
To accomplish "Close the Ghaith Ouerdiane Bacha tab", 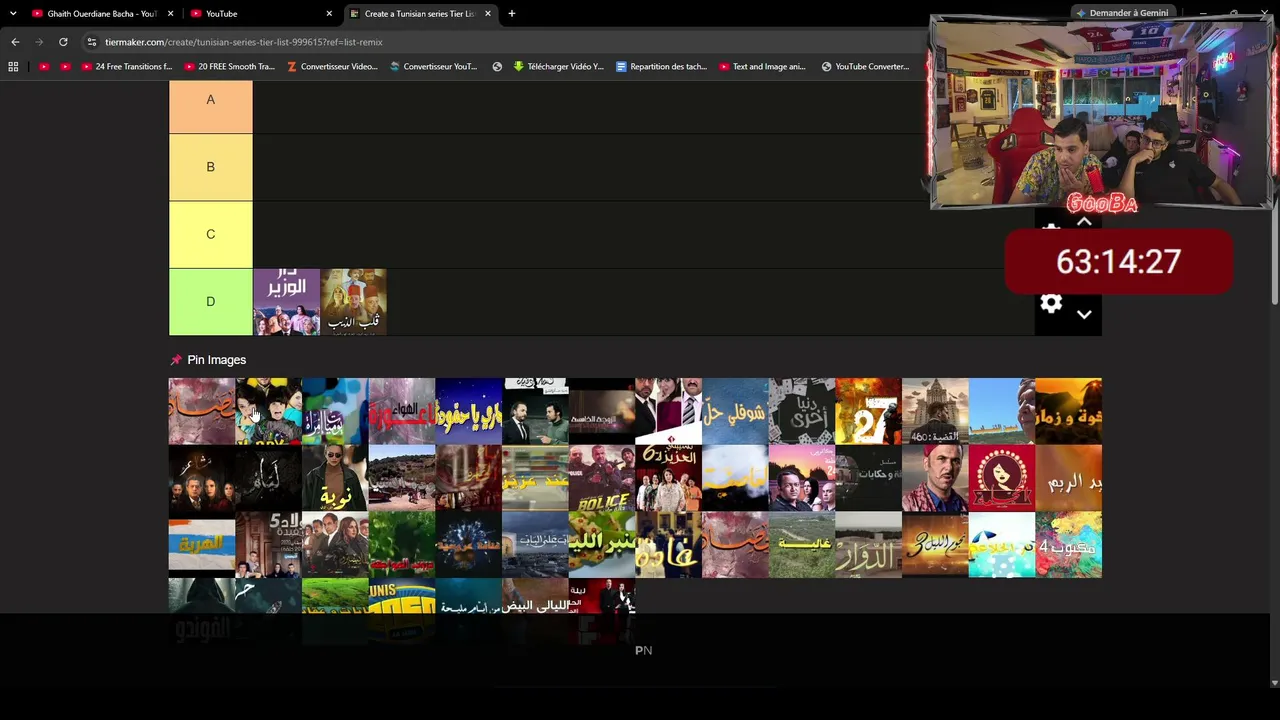I will tap(171, 14).
